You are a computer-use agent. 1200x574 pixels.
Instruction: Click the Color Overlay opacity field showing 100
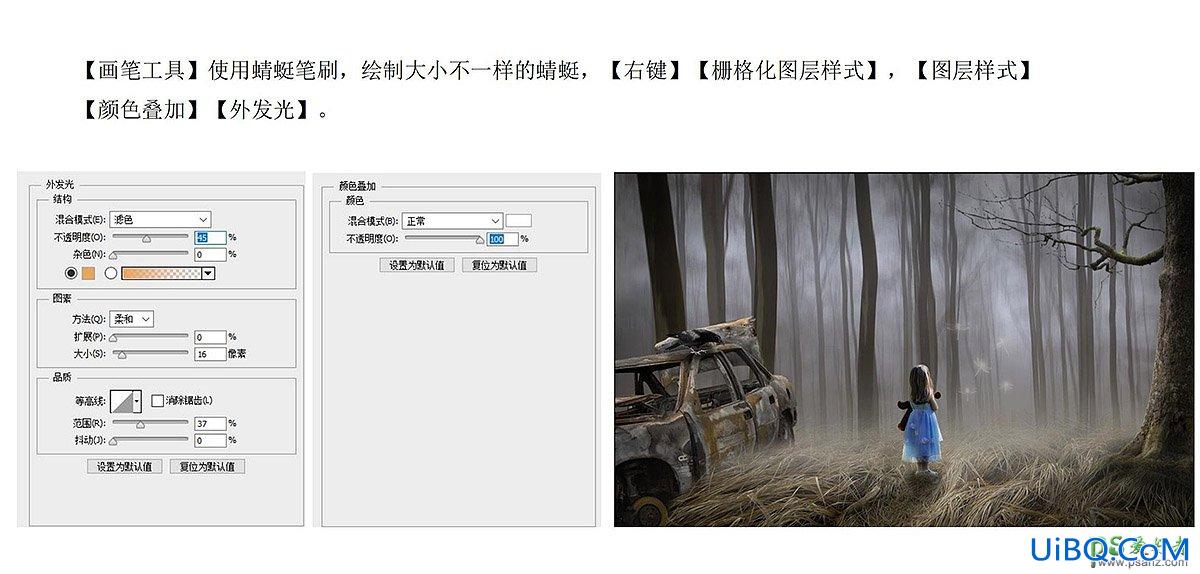pyautogui.click(x=503, y=239)
